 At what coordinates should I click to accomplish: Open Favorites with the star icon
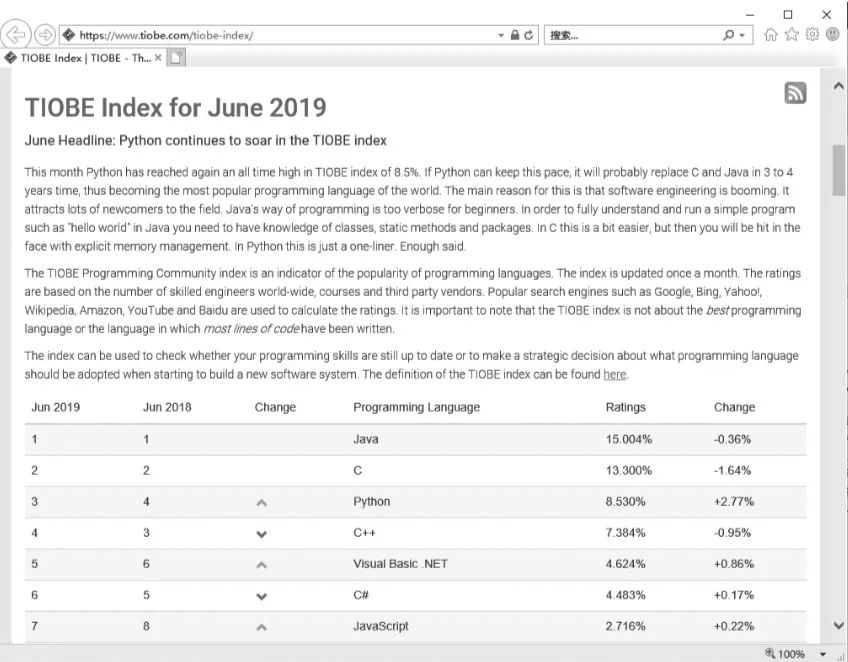(x=791, y=35)
